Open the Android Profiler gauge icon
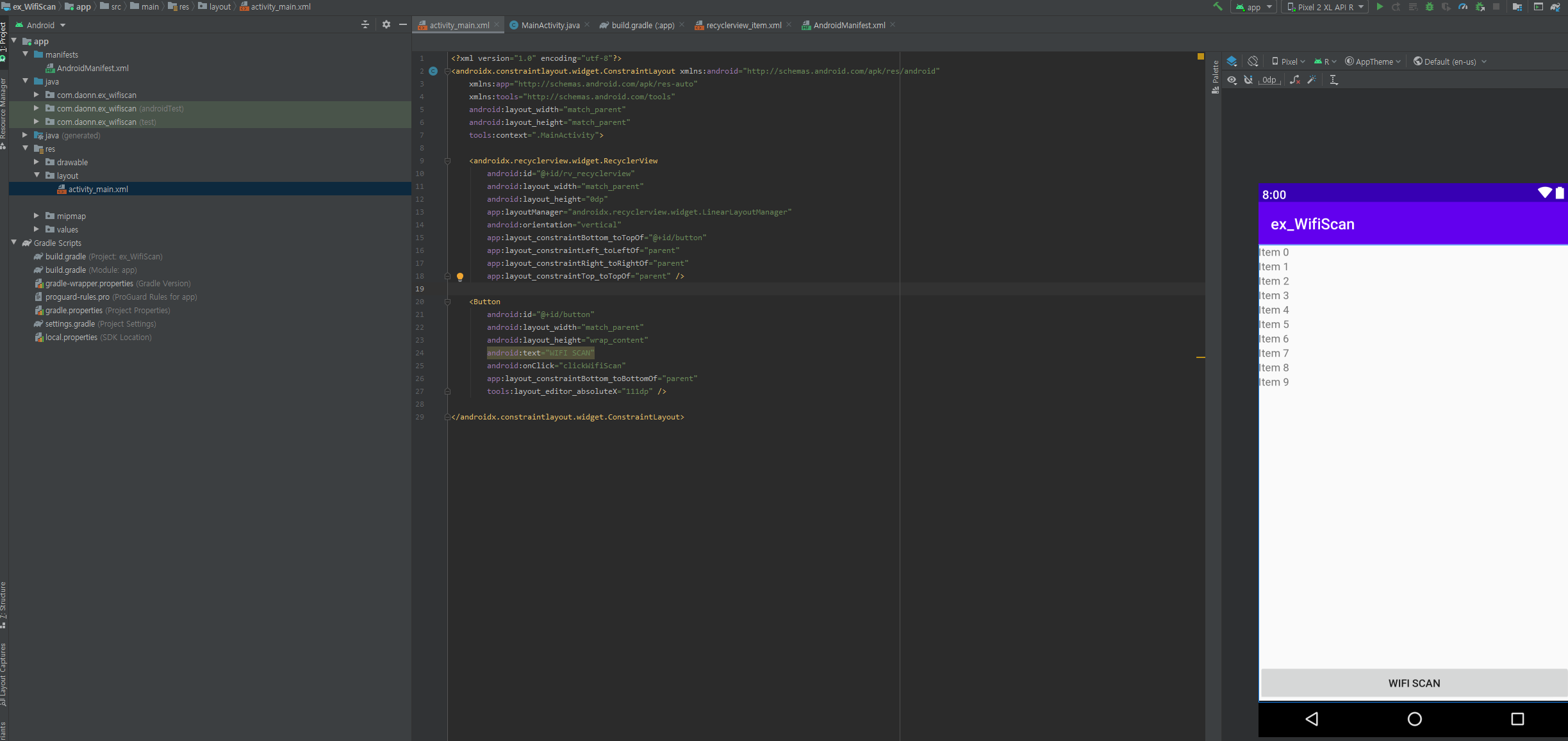 tap(1463, 7)
